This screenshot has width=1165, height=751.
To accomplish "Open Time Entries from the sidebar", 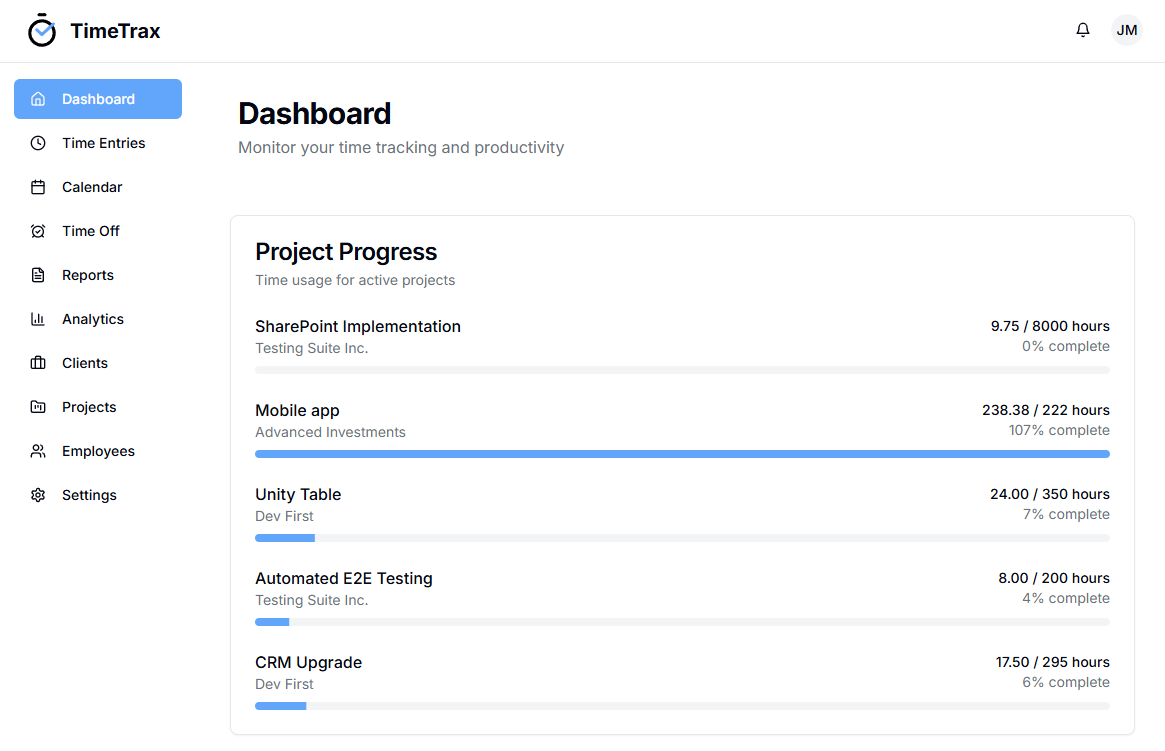I will point(98,143).
